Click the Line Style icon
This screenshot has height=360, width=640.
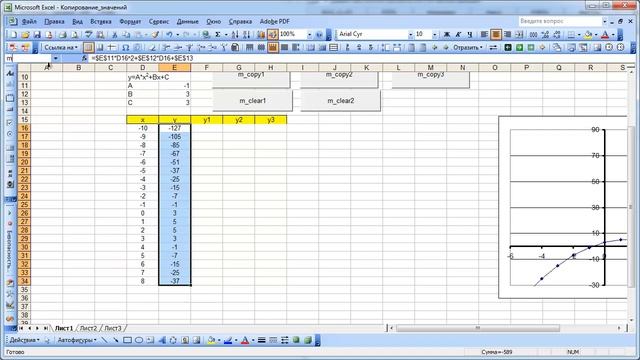[262, 340]
